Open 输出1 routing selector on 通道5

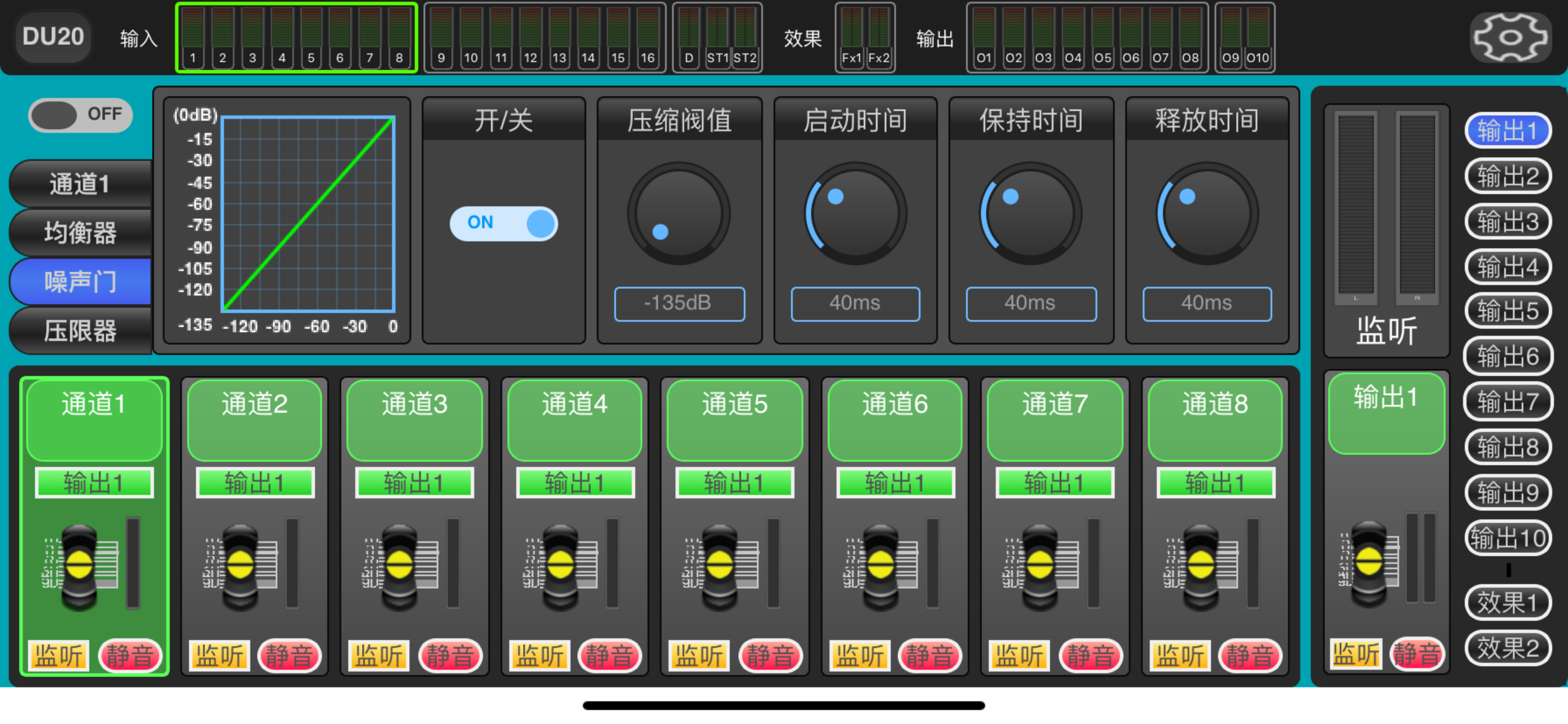point(734,483)
